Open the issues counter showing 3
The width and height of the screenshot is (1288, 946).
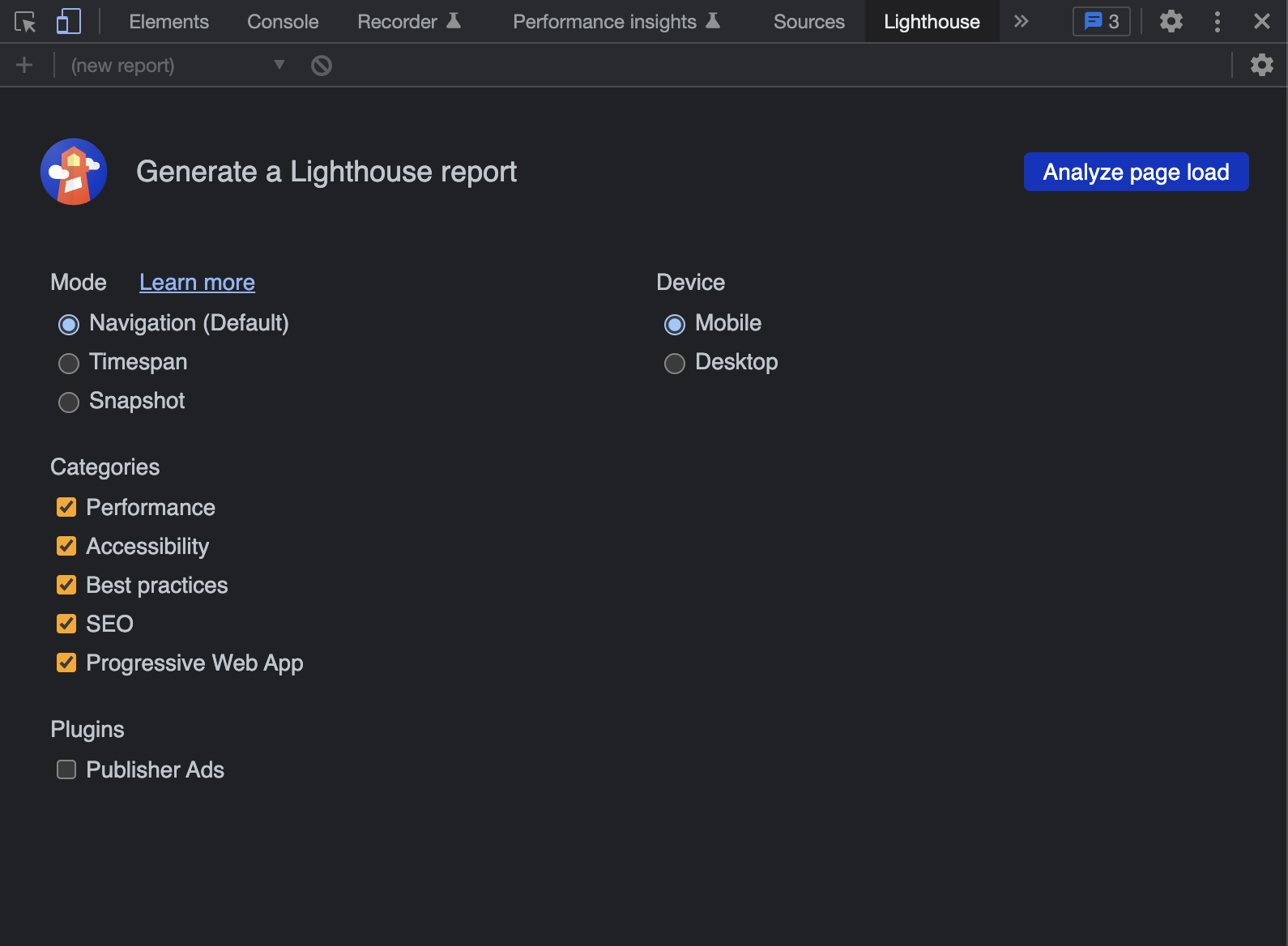coord(1101,21)
